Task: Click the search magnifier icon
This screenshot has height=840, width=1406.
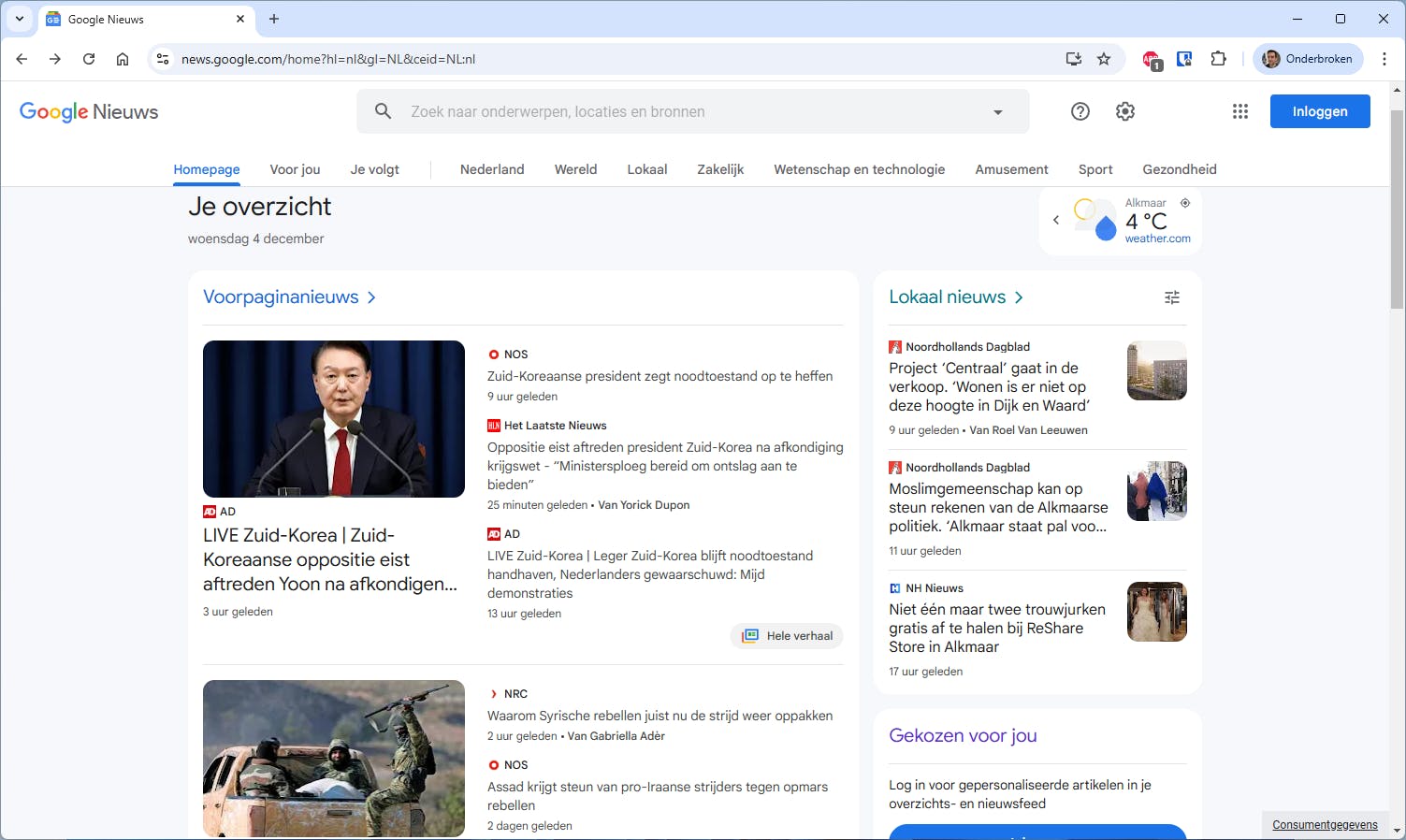Action: [384, 110]
